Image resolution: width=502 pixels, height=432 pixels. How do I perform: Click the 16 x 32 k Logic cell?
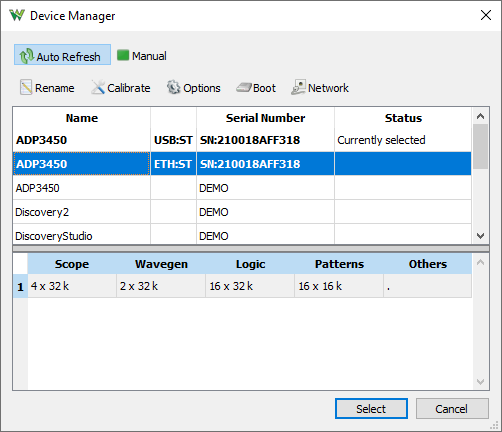[x=250, y=286]
